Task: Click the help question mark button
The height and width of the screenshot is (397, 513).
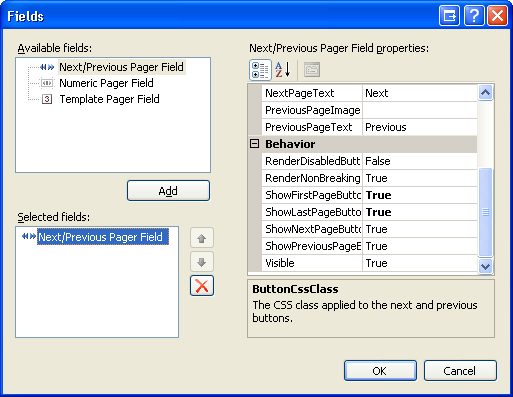Action: [x=474, y=16]
